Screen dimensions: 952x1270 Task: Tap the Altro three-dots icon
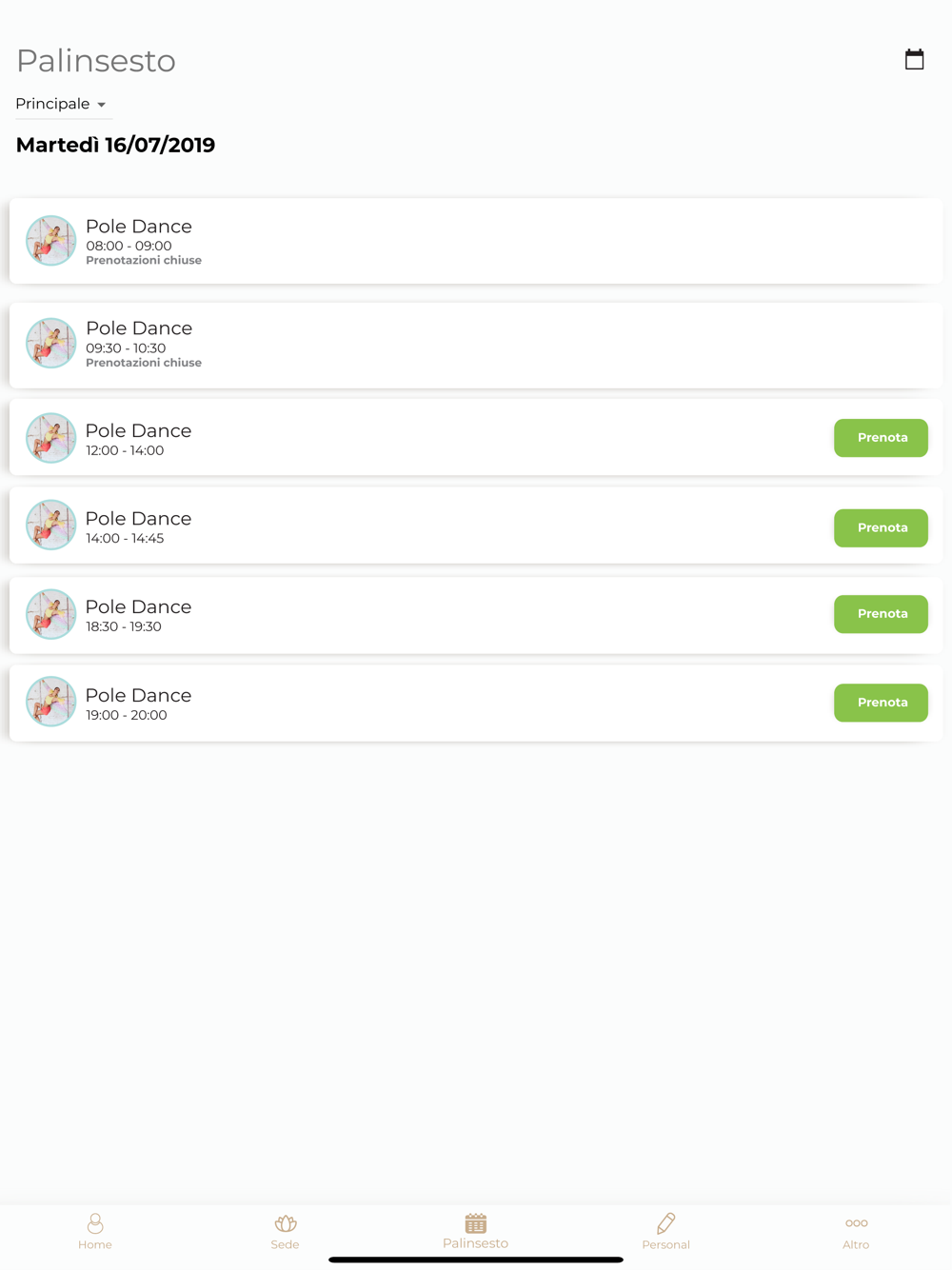click(x=856, y=1223)
